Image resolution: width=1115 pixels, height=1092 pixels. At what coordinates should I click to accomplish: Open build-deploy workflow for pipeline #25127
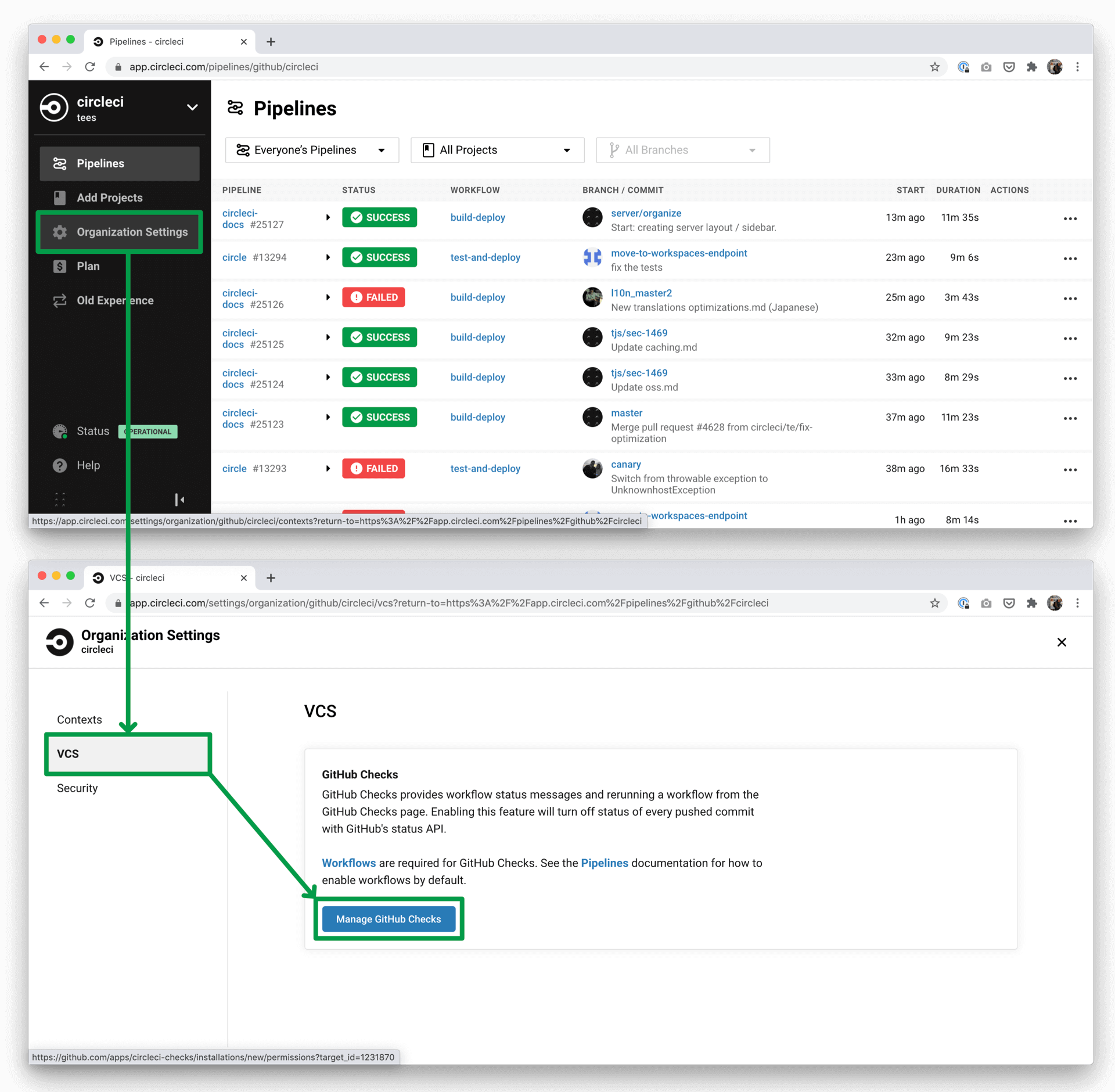click(x=478, y=217)
